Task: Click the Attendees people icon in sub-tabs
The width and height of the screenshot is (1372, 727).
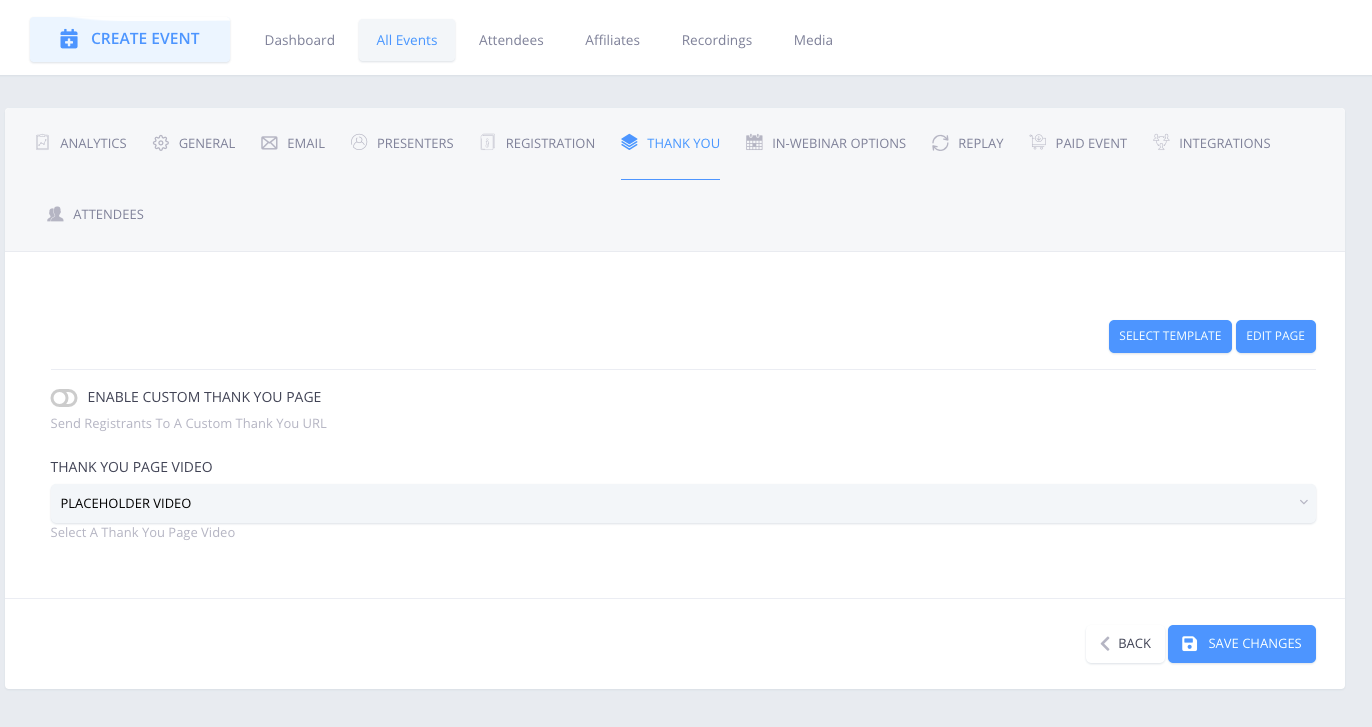Action: [56, 214]
